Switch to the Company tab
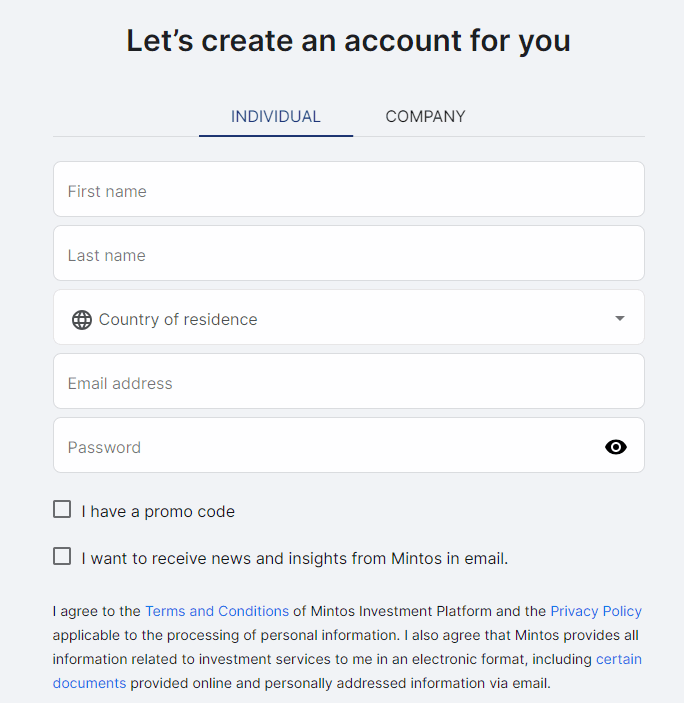The image size is (684, 703). [x=425, y=117]
